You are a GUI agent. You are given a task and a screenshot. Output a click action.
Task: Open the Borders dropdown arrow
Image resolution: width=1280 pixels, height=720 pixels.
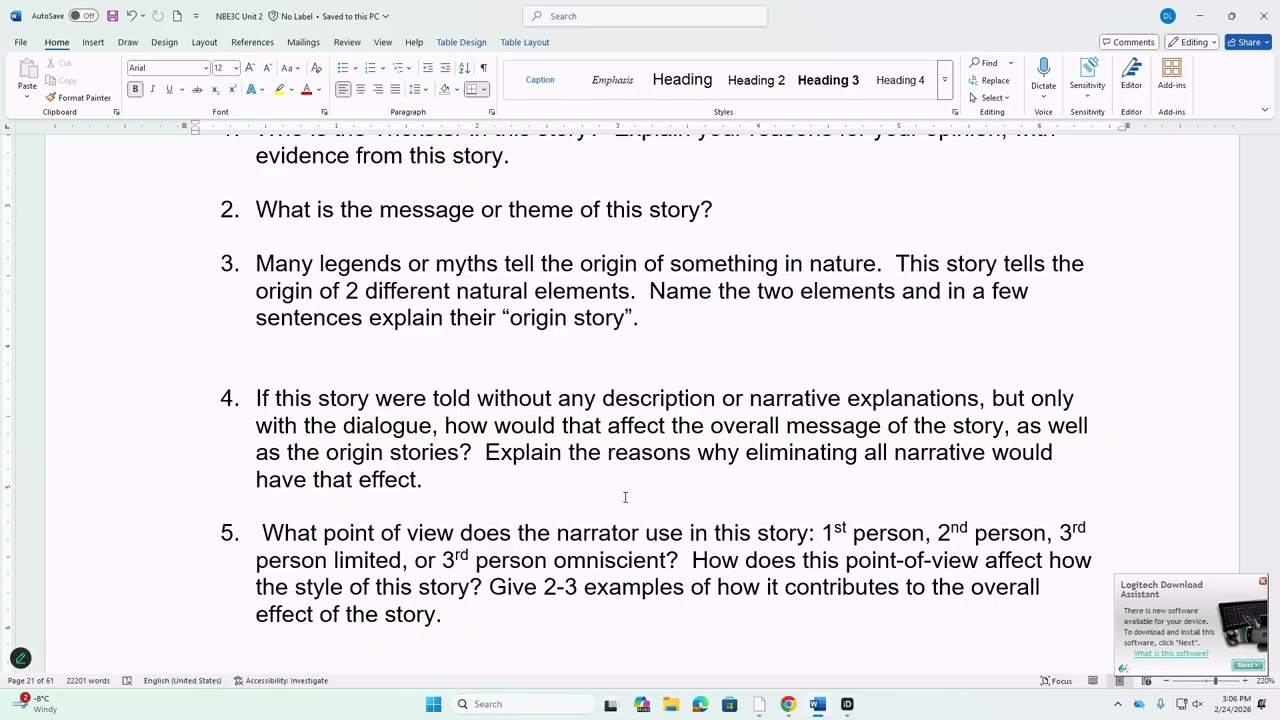point(484,90)
